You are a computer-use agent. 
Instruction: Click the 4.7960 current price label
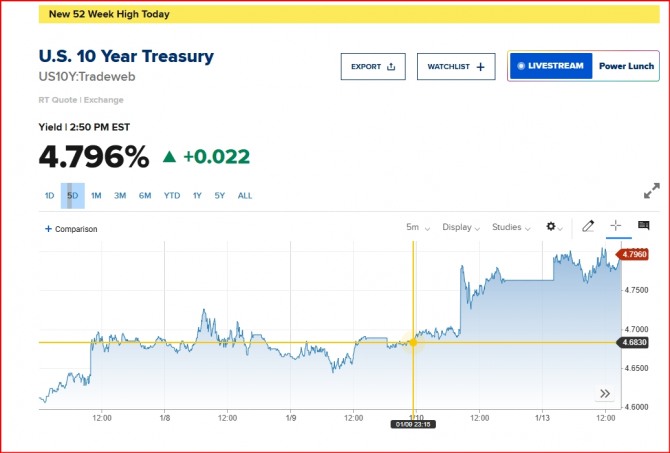coord(634,254)
